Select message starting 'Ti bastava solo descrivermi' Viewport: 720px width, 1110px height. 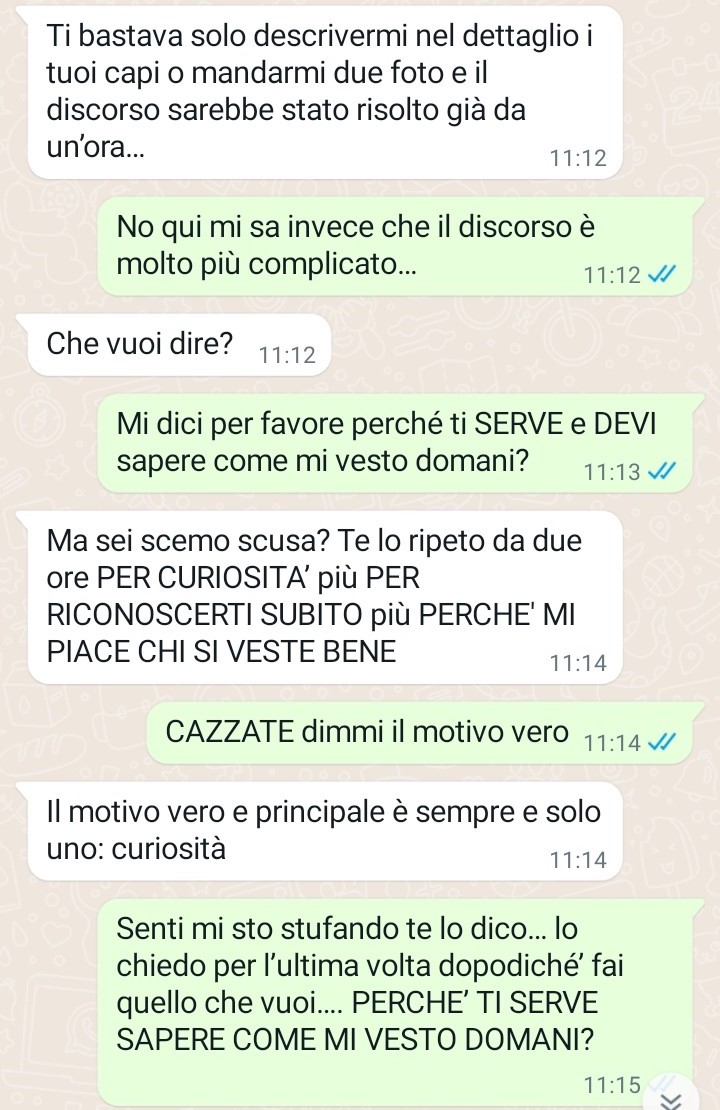325,92
